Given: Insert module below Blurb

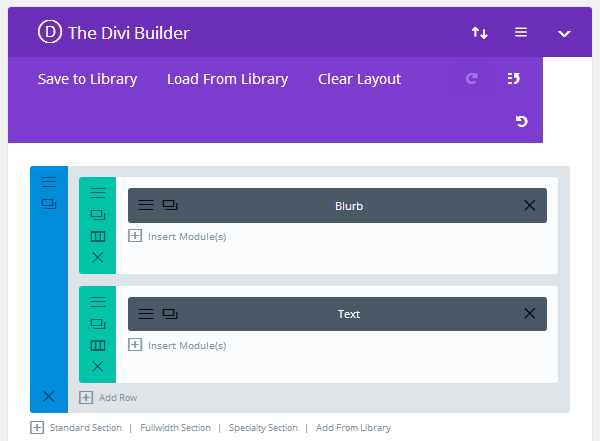Looking at the screenshot, I should click(177, 236).
